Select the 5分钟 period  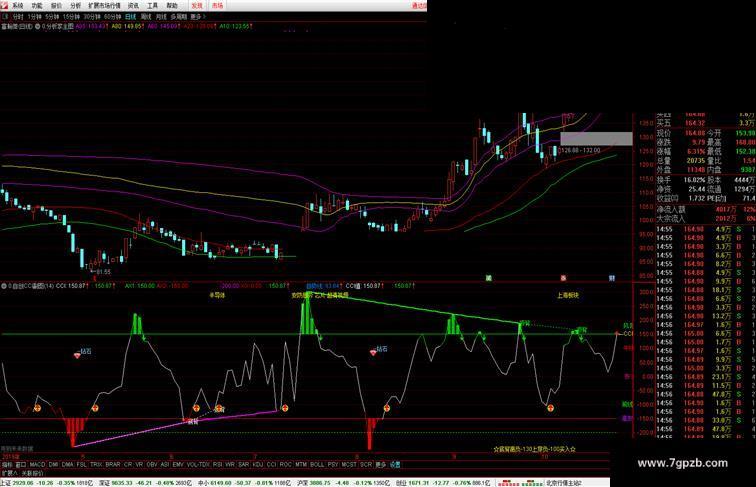click(x=52, y=16)
